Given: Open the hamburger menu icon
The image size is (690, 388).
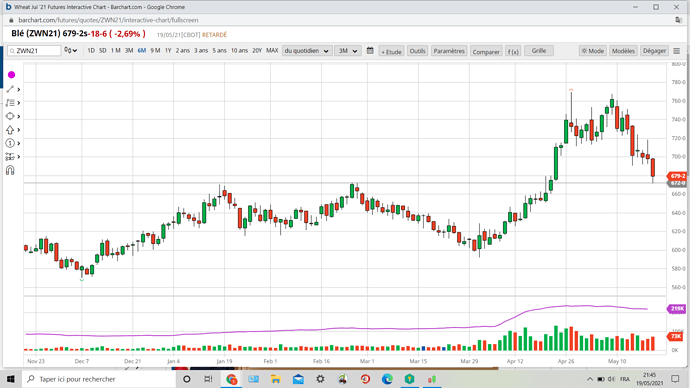Looking at the screenshot, I should pos(677,51).
